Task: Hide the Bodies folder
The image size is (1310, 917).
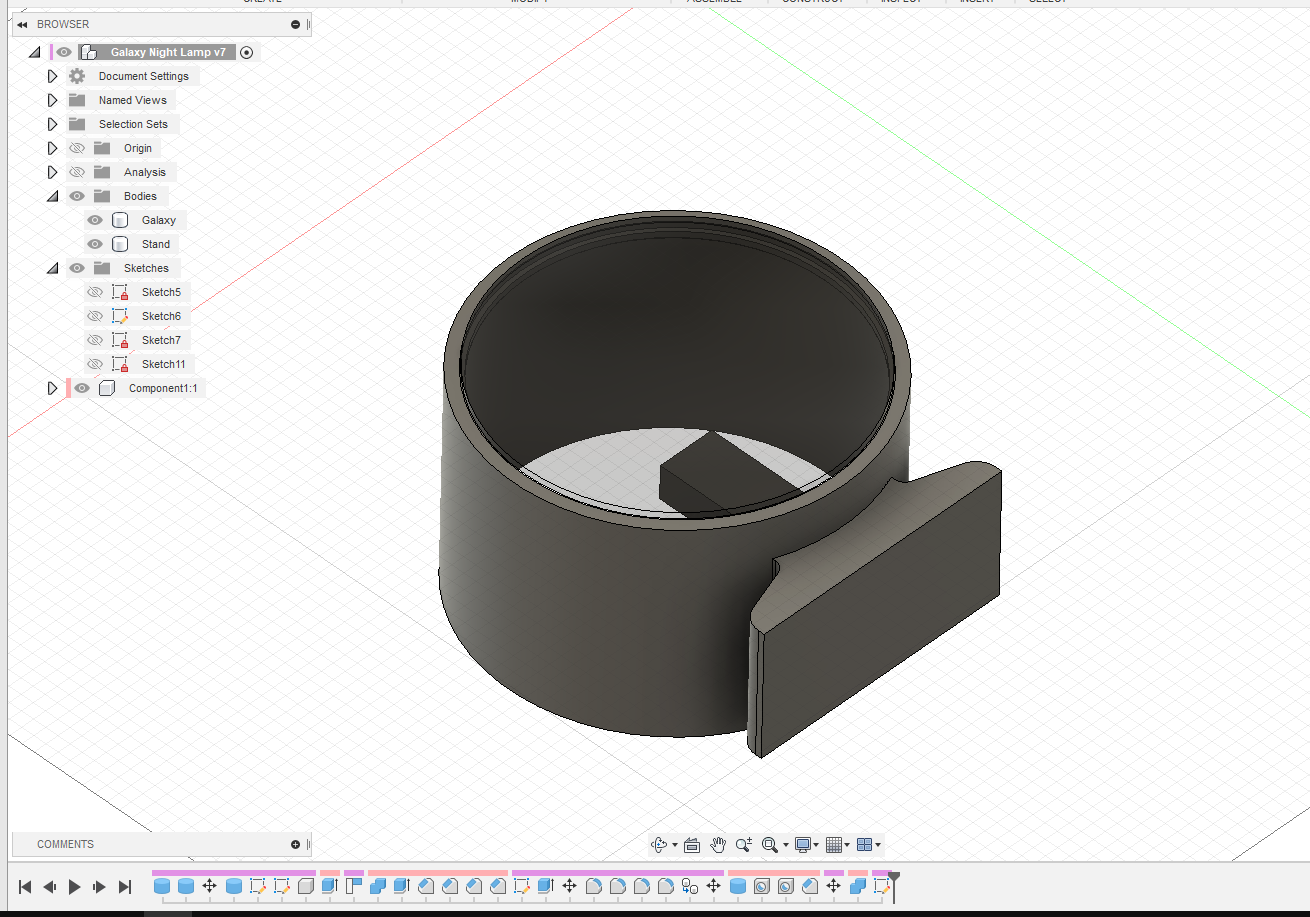Action: [77, 196]
